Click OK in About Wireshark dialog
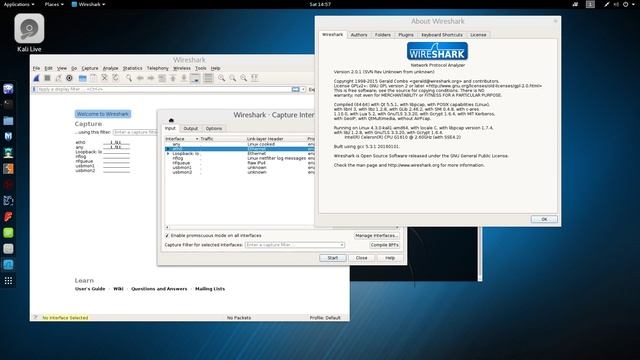This screenshot has height=360, width=640. point(544,219)
